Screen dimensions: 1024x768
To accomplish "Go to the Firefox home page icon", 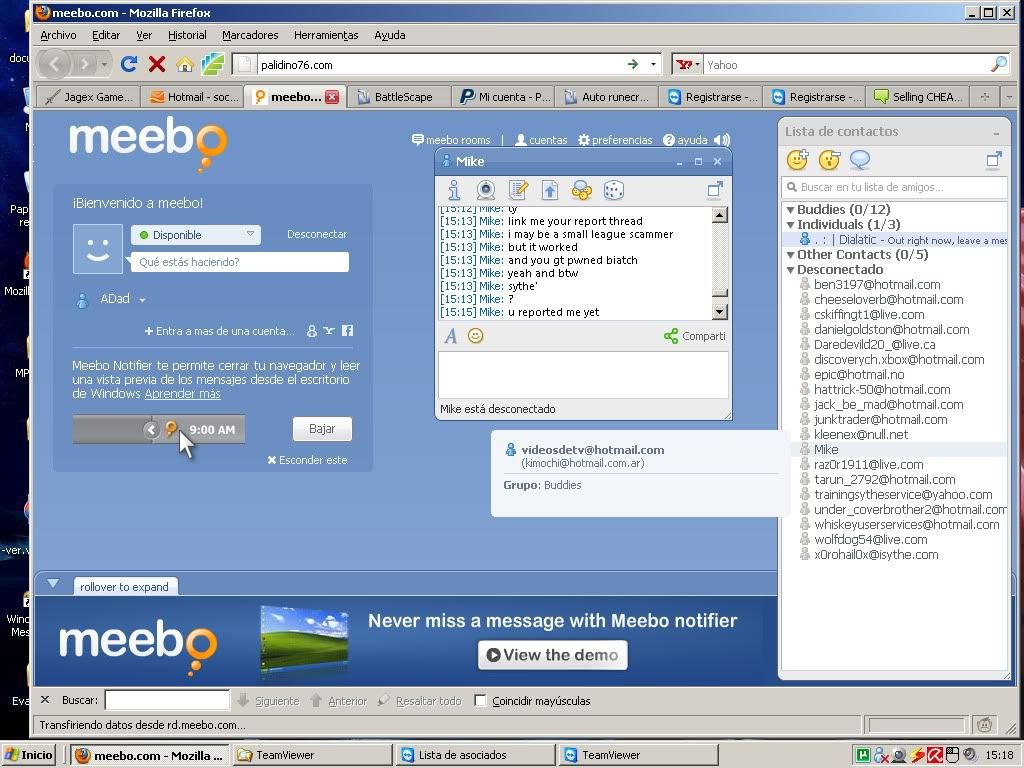I will (x=185, y=64).
